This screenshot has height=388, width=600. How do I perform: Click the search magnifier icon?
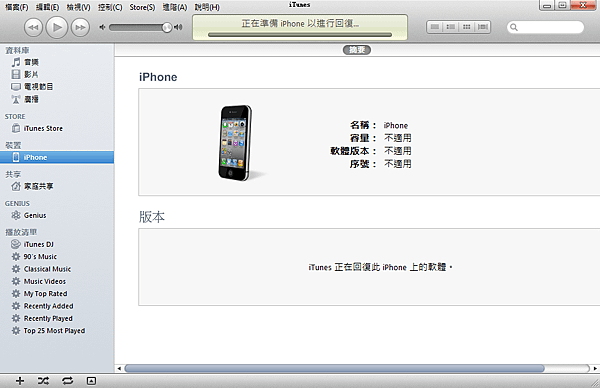(x=514, y=27)
